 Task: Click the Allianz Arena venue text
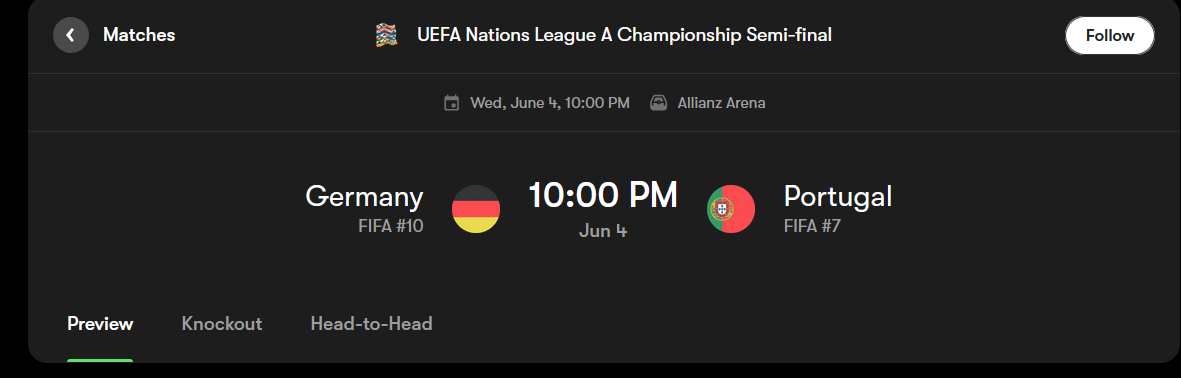point(722,103)
